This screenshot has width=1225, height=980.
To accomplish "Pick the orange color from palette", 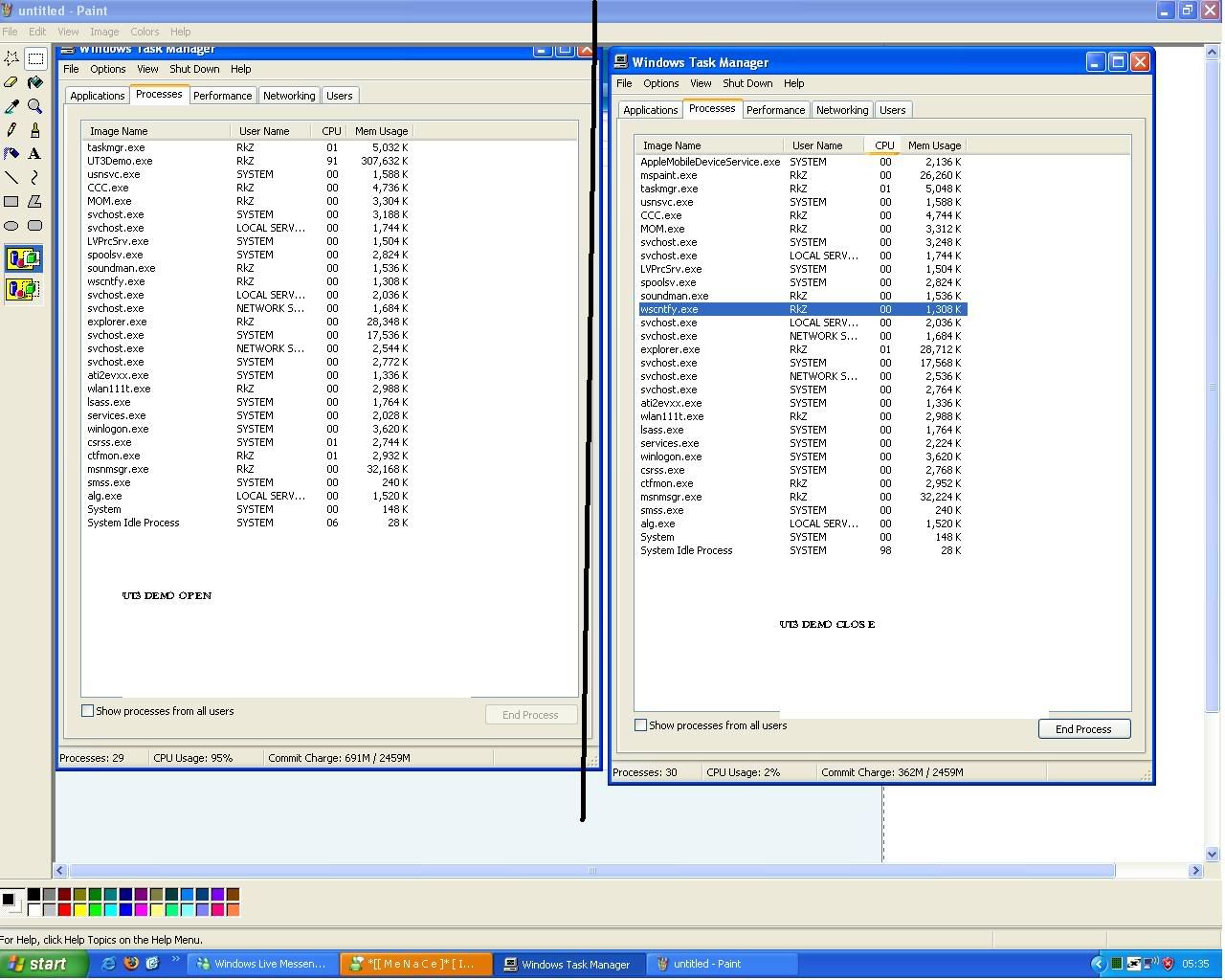I will point(233,909).
